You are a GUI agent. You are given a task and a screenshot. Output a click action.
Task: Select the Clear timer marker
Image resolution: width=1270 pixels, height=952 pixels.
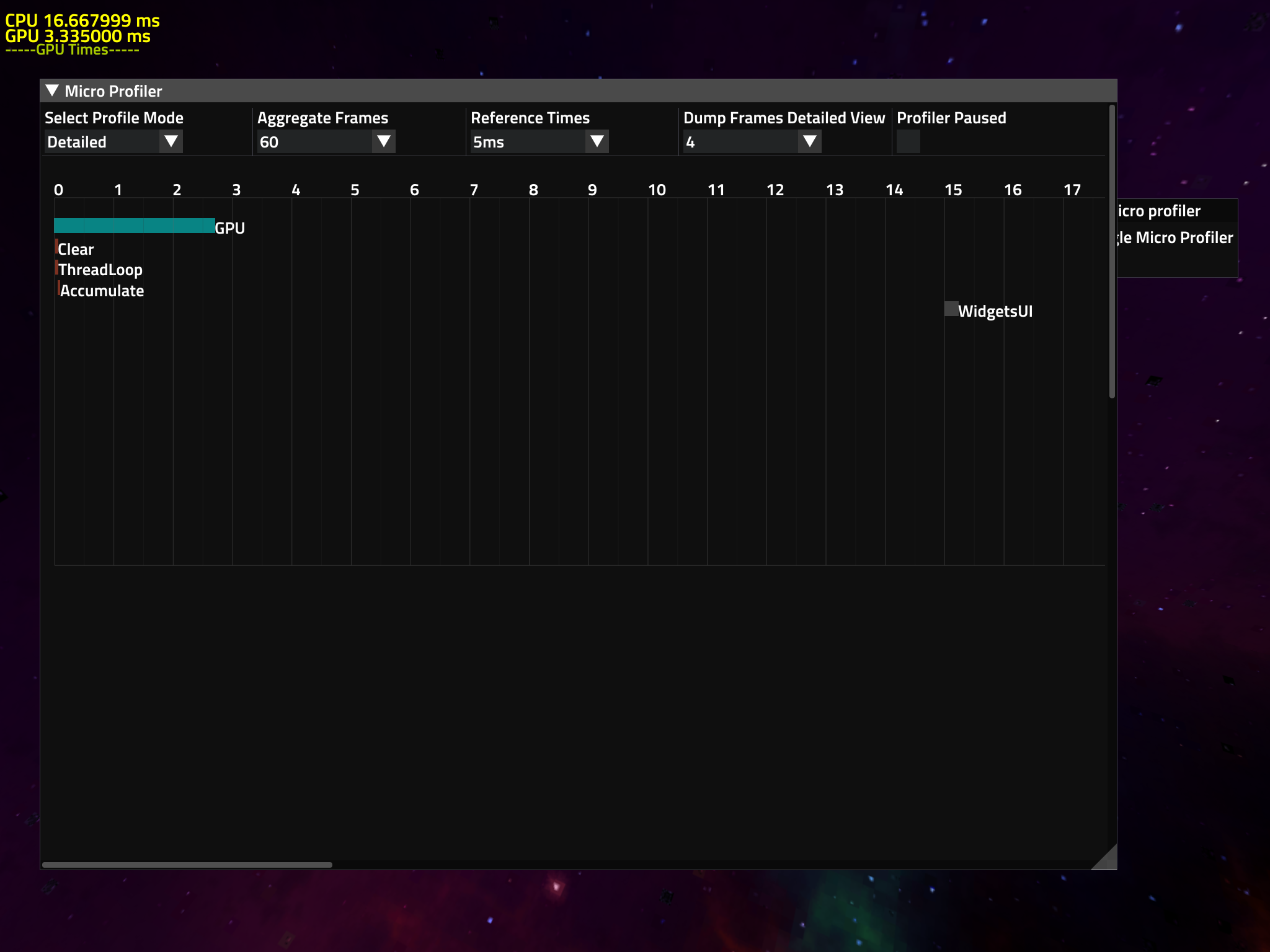[x=57, y=247]
